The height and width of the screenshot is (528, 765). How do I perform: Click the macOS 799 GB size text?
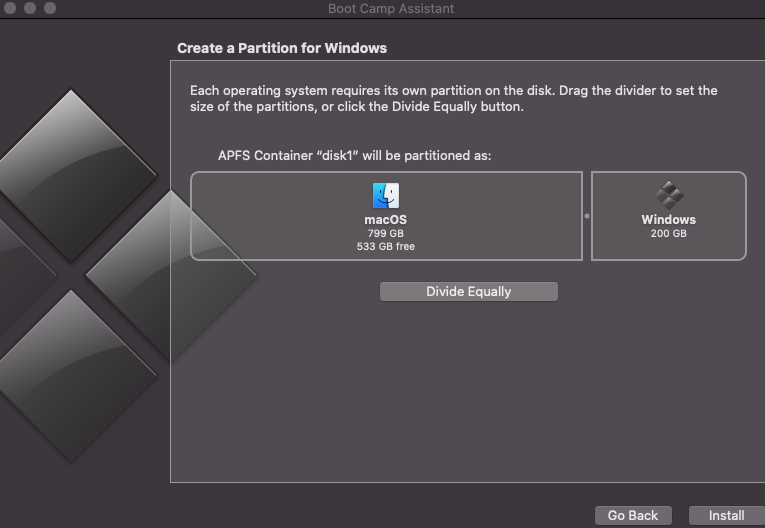(x=385, y=233)
